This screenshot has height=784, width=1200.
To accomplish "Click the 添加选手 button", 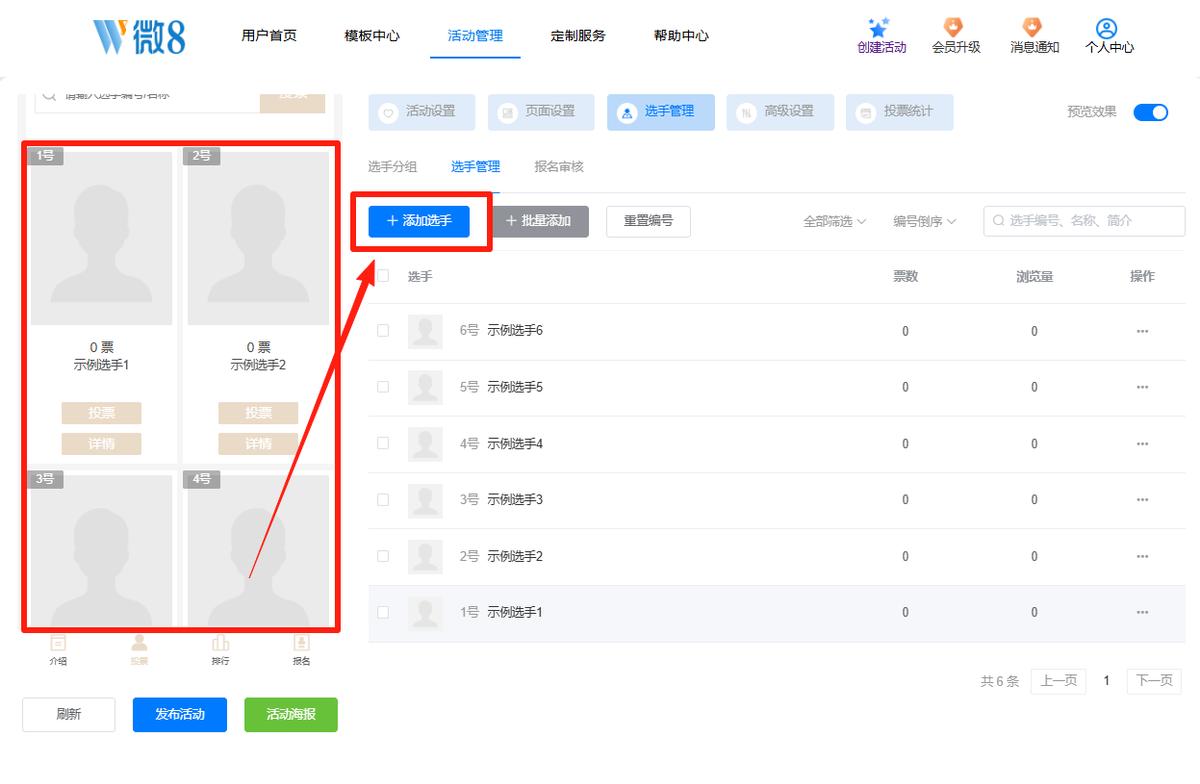I will coord(419,221).
